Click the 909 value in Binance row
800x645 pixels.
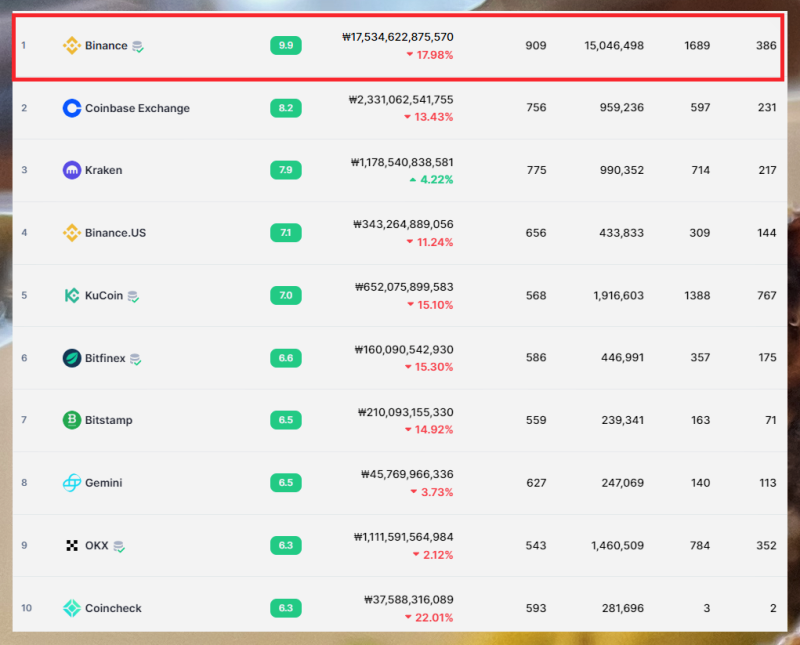tap(536, 46)
